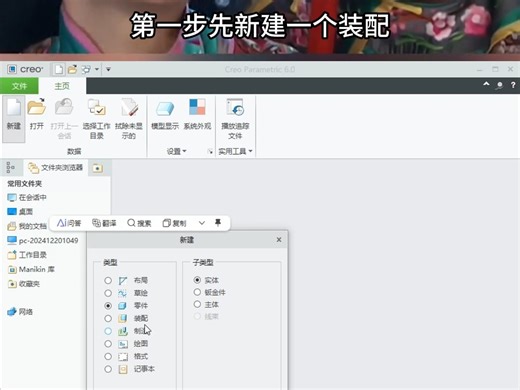Image resolution: width=520 pixels, height=390 pixels.
Task: Click the 翻译 translate tool
Action: (104, 223)
